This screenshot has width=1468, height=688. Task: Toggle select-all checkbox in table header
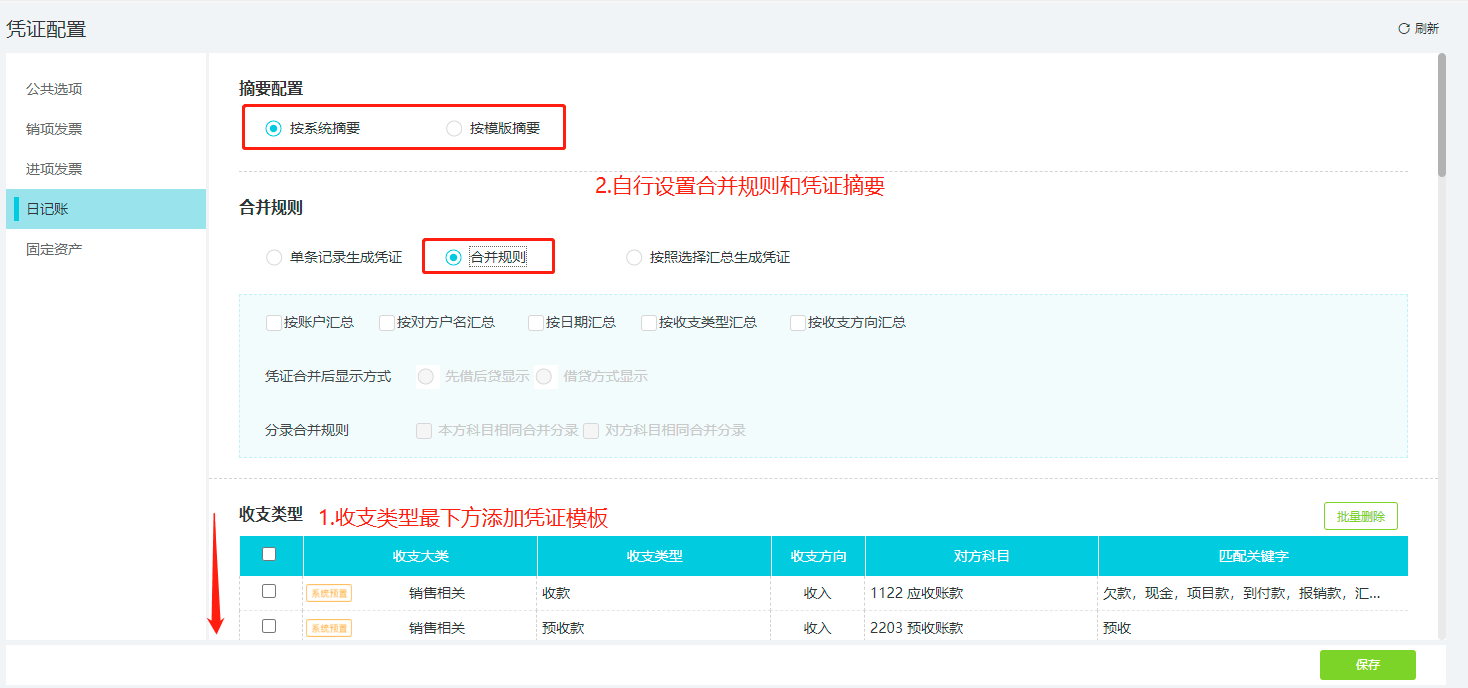pyautogui.click(x=269, y=554)
